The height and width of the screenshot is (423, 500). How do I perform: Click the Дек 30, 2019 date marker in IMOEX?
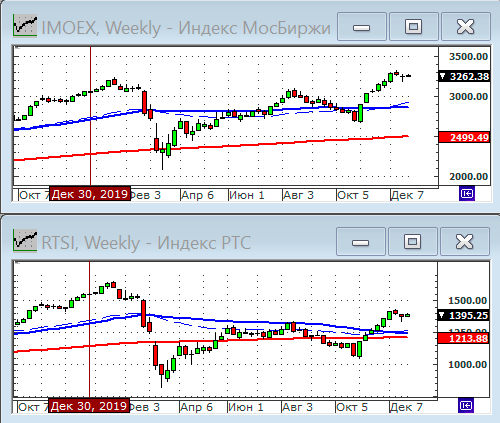[x=90, y=194]
